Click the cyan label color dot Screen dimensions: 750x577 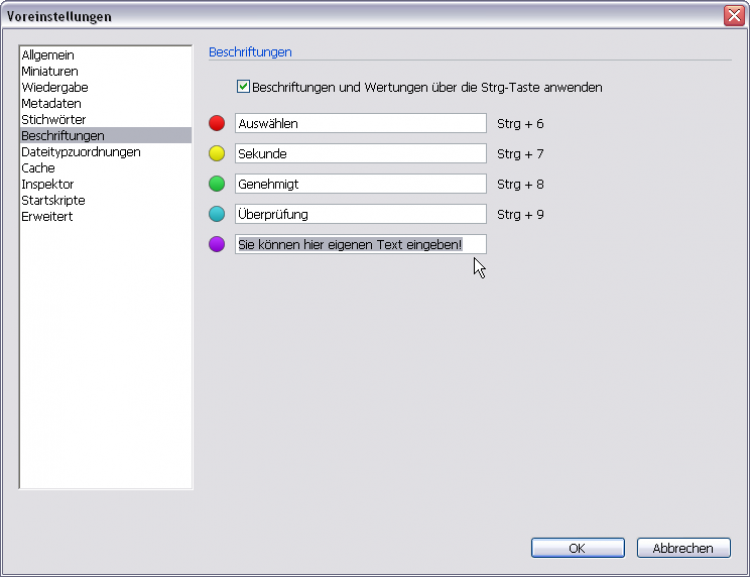click(217, 214)
